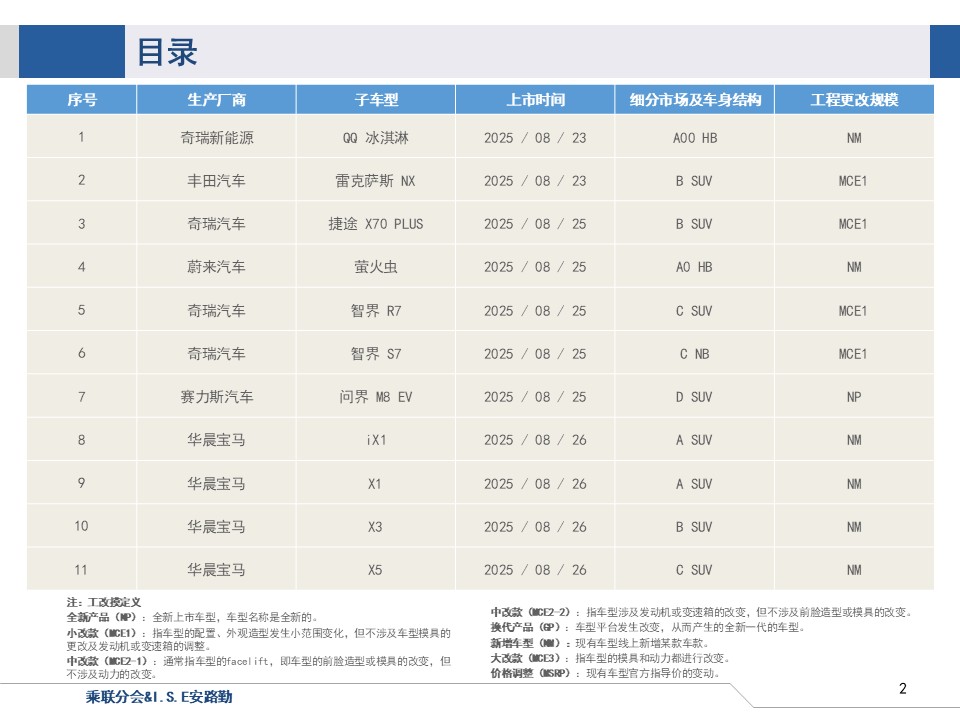Image resolution: width=960 pixels, height=720 pixels.
Task: Click the footer text "乘联分会&I.S.E安路勤"
Action: point(159,697)
